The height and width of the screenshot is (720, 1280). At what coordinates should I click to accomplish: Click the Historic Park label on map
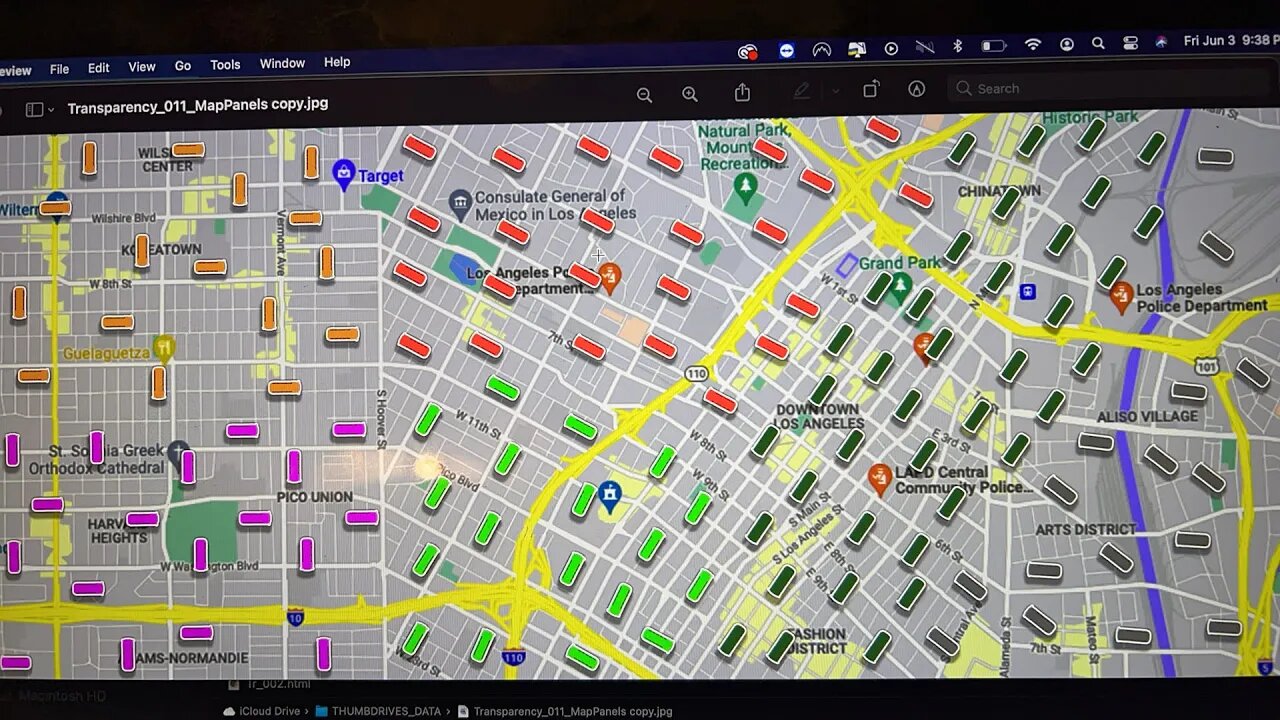click(x=1090, y=117)
